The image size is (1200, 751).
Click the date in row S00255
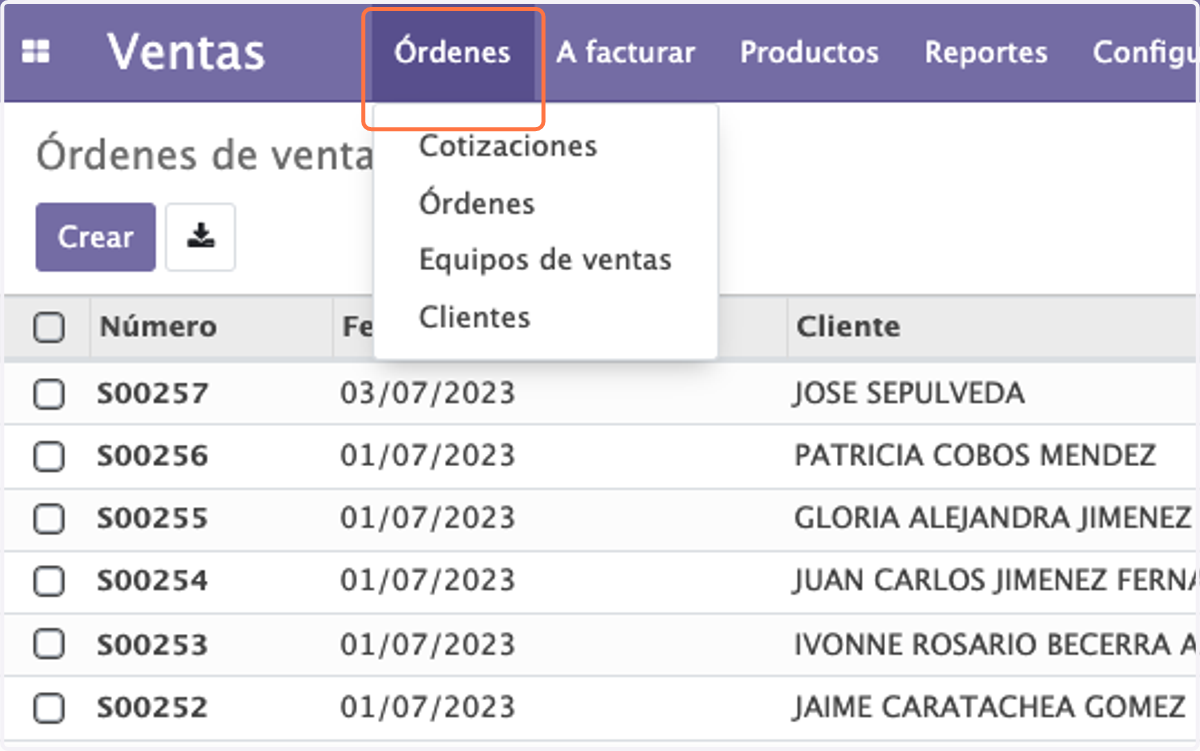tap(427, 518)
